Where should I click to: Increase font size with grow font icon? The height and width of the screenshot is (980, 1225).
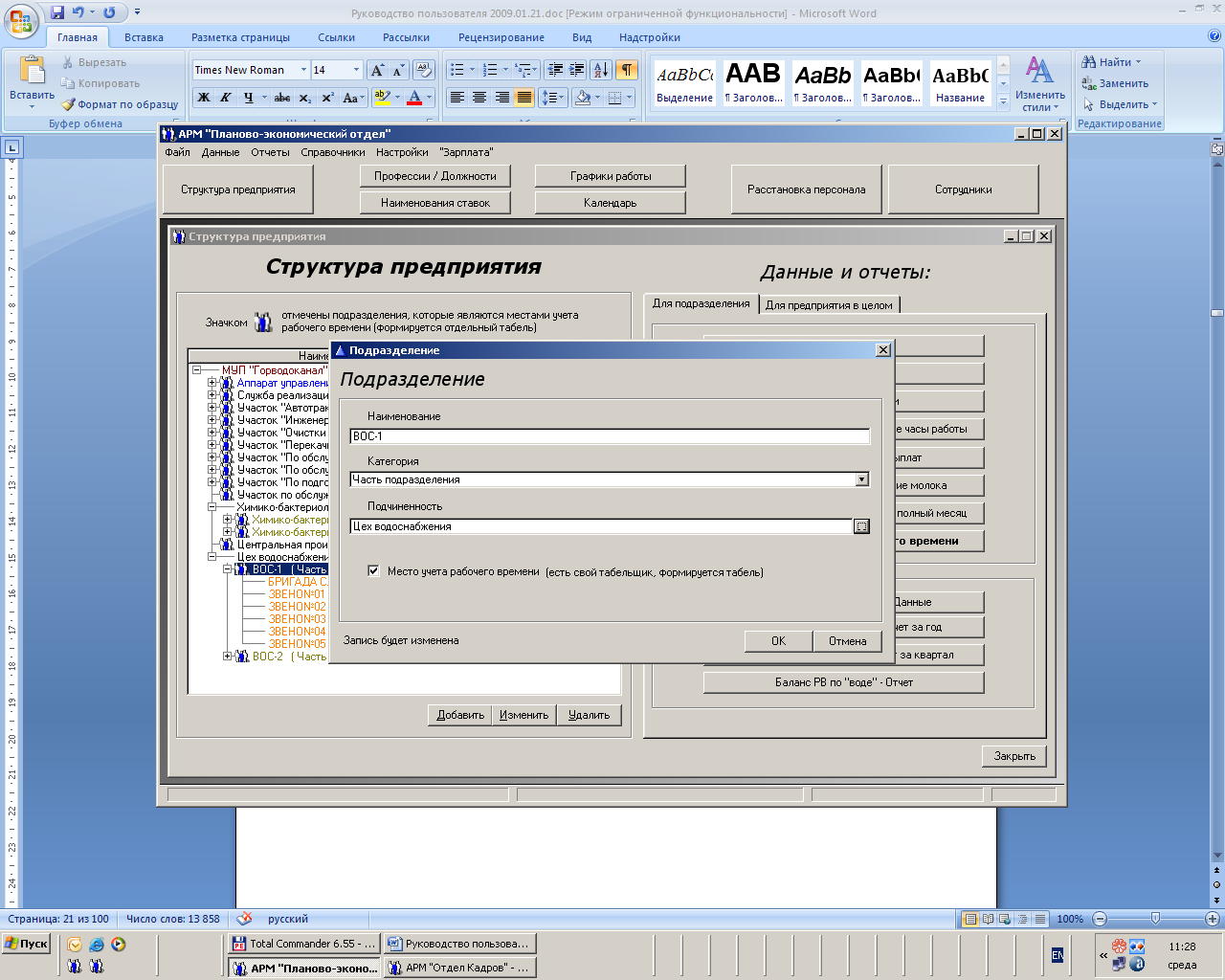(x=377, y=70)
